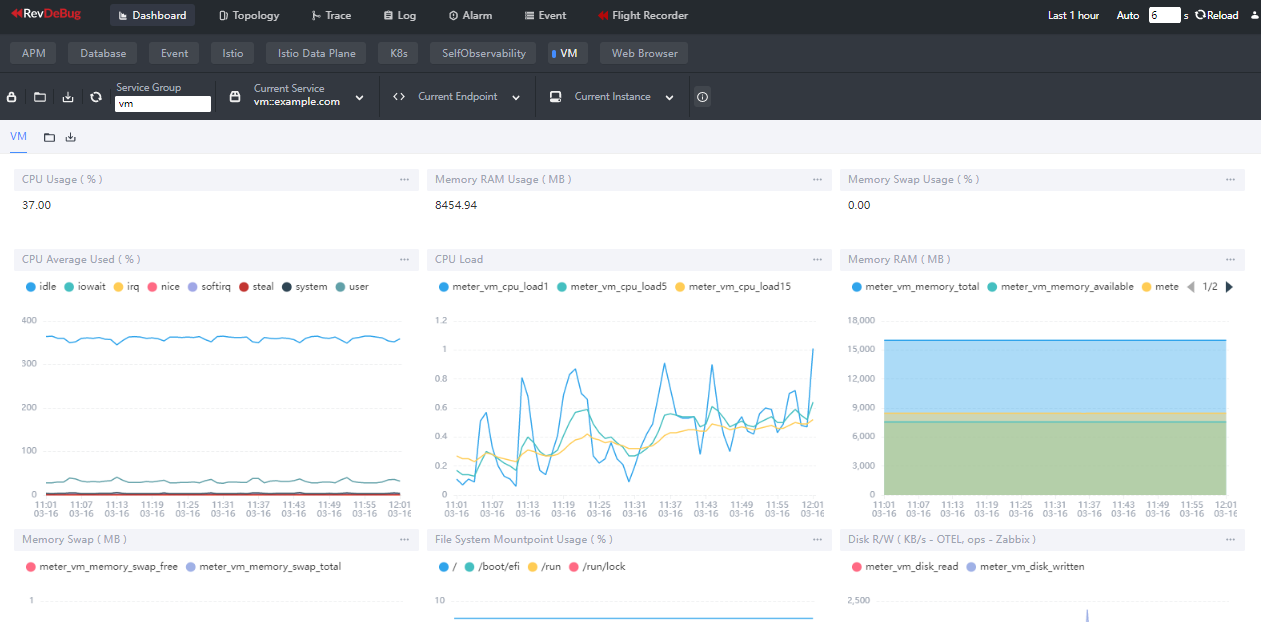Click the lock icon in dashboard toolbar
The height and width of the screenshot is (628, 1261).
point(12,97)
